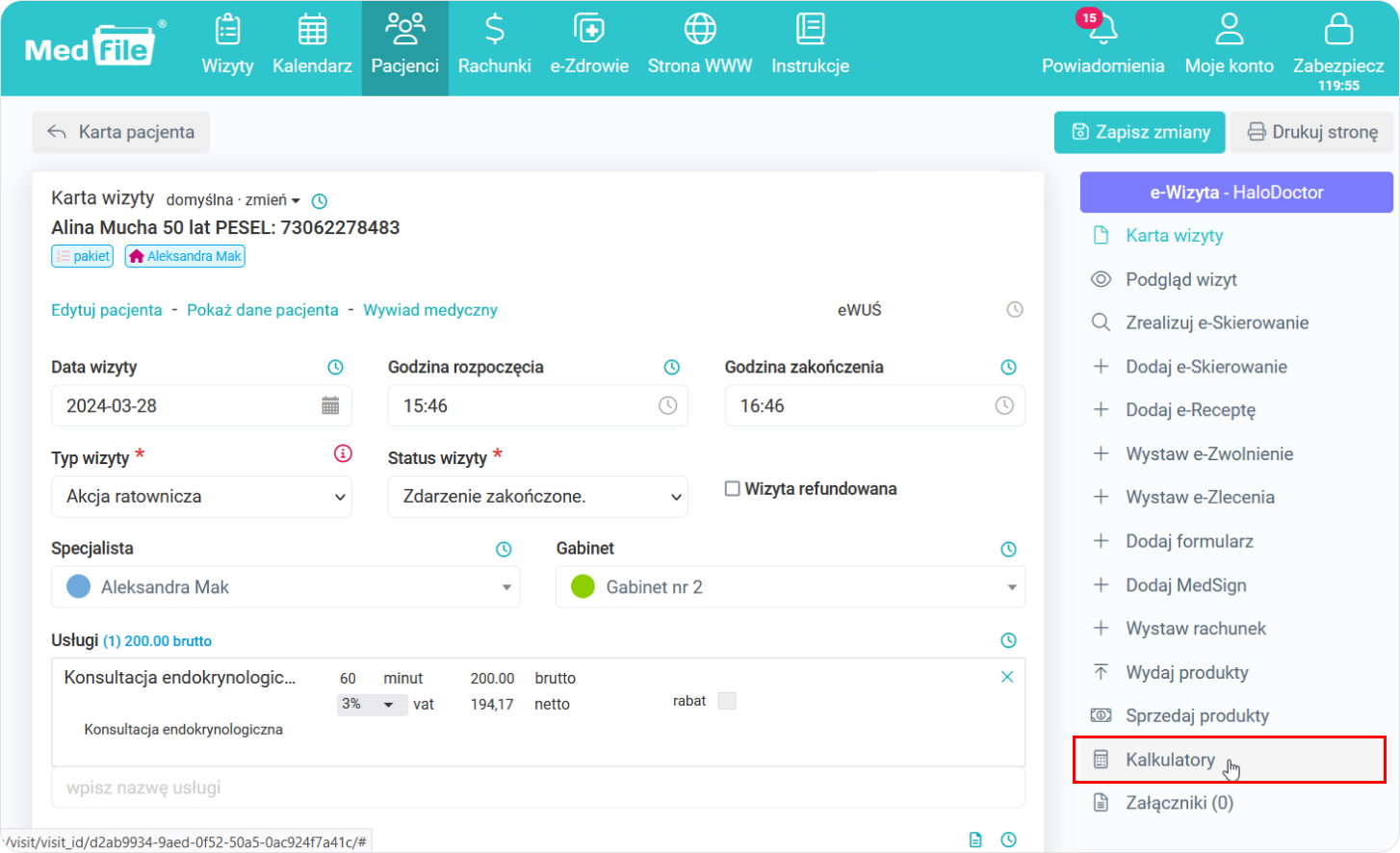Go to Pacjenci in the top menu
Image resolution: width=1400 pixels, height=853 pixels.
click(x=405, y=47)
